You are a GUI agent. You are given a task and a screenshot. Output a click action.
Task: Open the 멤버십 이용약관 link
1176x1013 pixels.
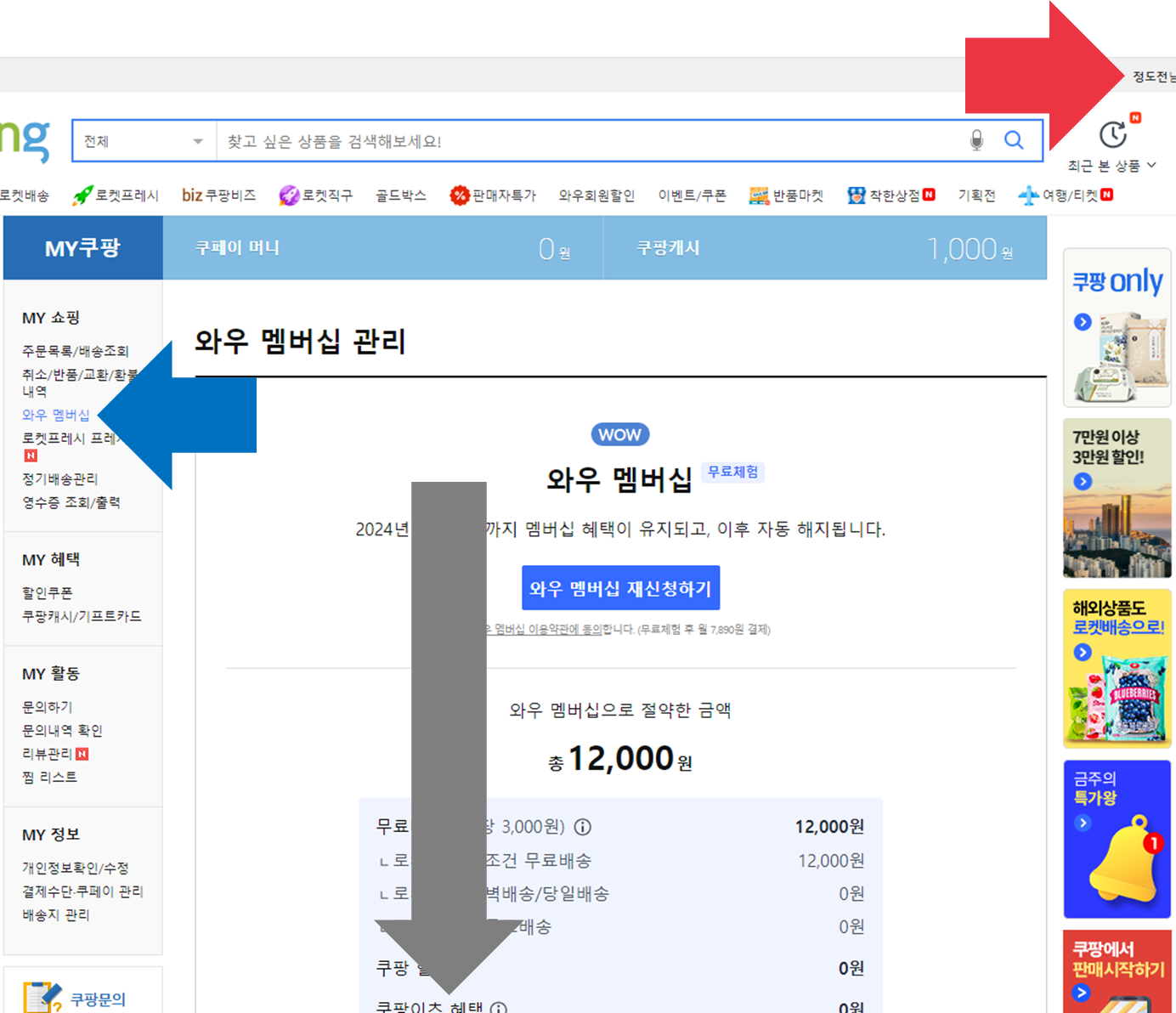tap(544, 630)
